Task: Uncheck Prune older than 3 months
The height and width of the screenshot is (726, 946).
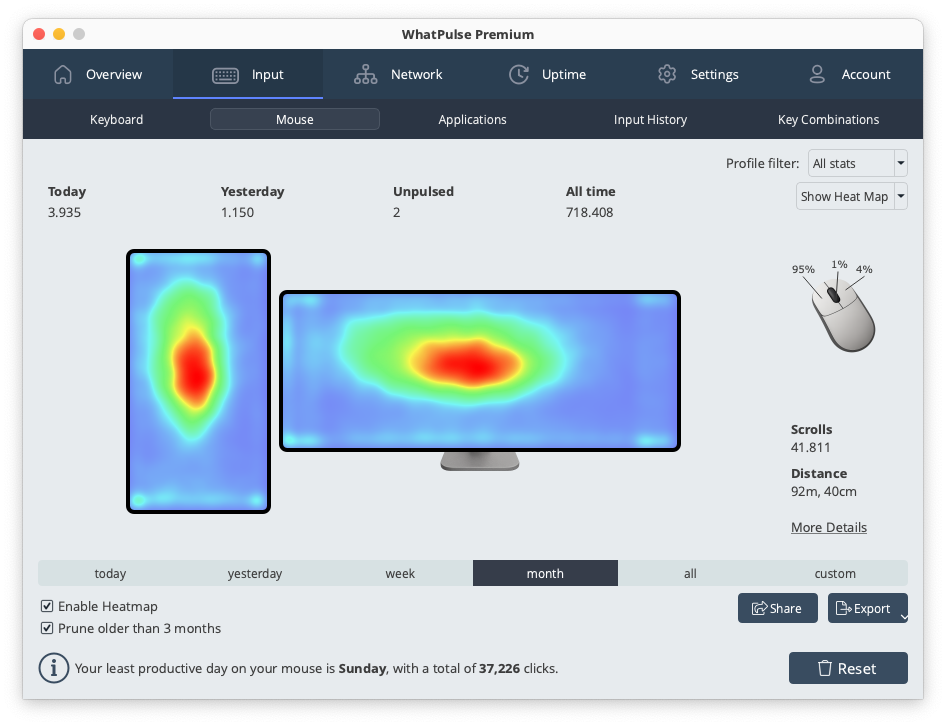Action: [x=46, y=628]
